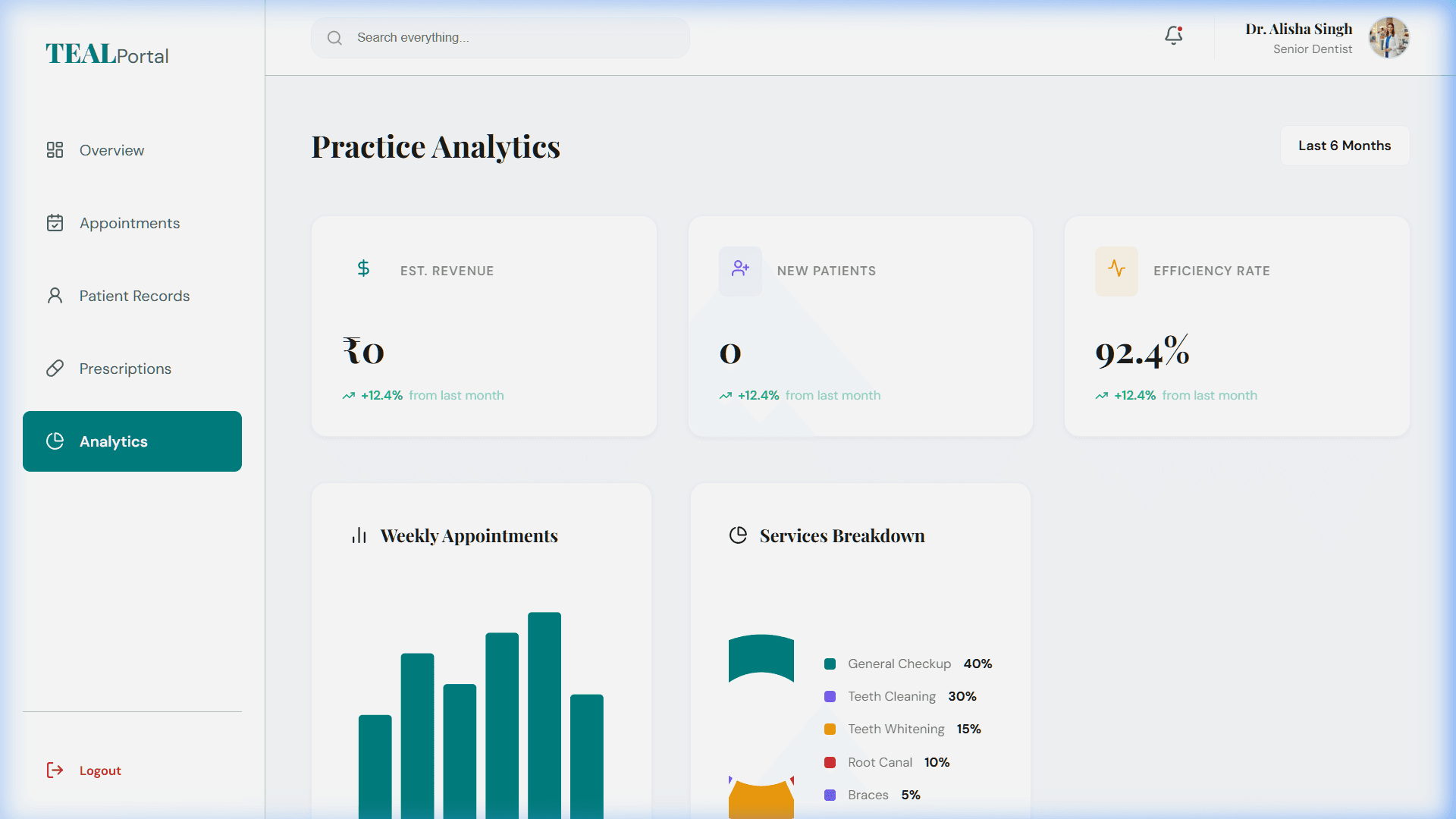Click the Dr. Alisha Singh name

pos(1298,29)
